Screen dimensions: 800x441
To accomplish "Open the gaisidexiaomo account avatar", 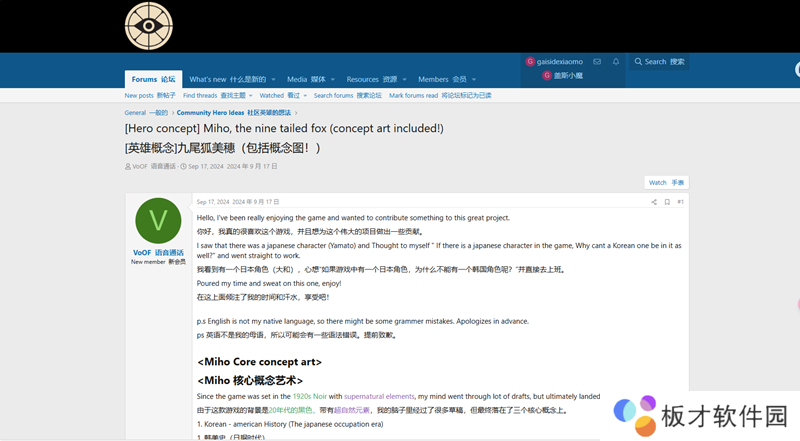I will pyautogui.click(x=530, y=61).
